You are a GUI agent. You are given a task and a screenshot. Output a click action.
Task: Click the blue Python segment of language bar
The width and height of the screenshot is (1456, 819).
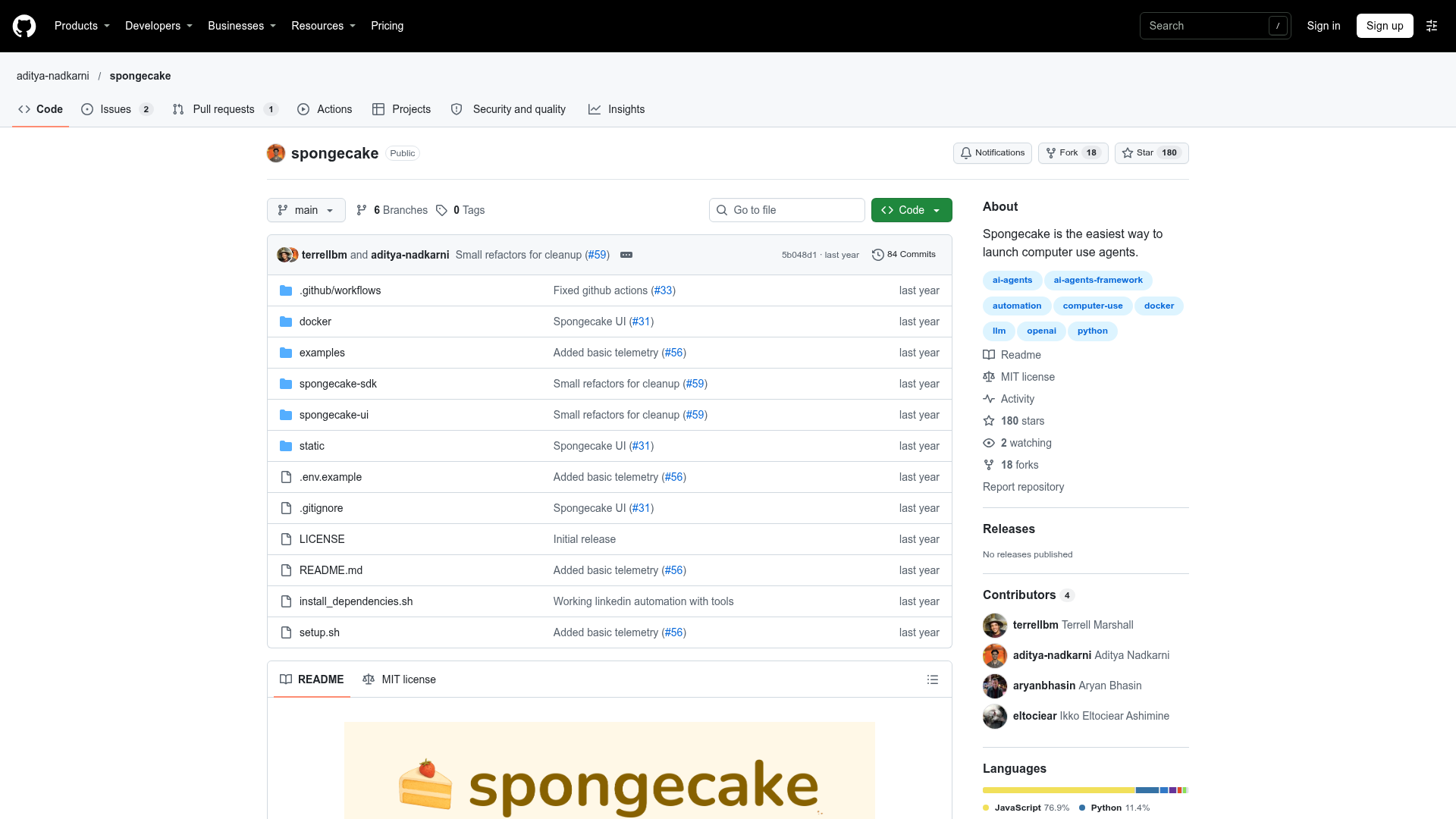click(x=1147, y=790)
